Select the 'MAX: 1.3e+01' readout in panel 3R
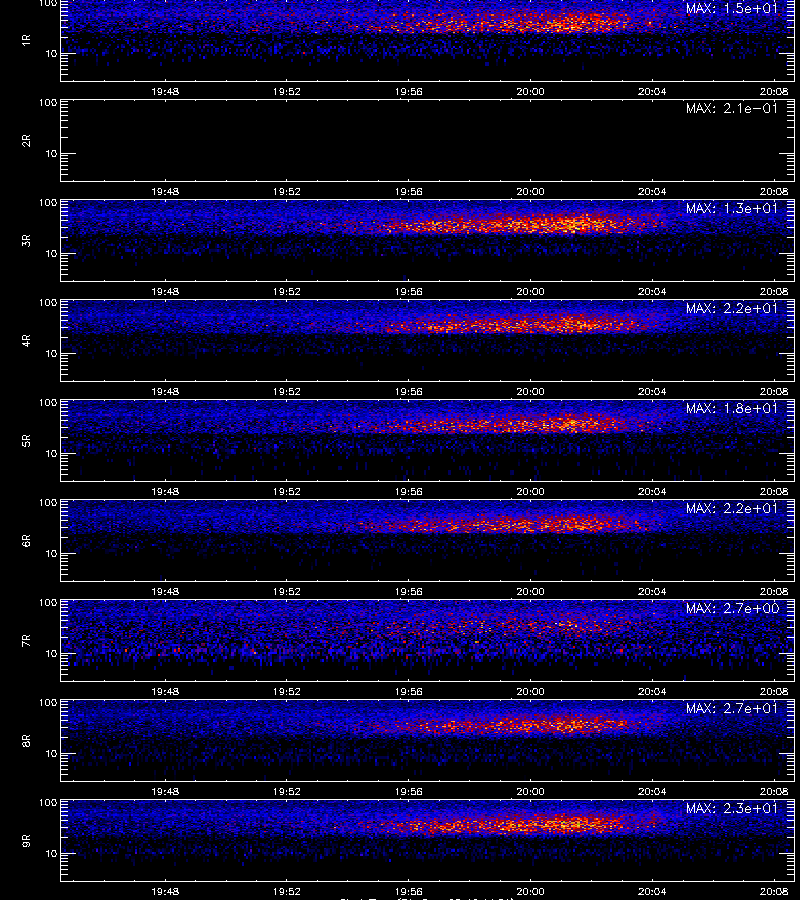This screenshot has height=900, width=800. [732, 208]
